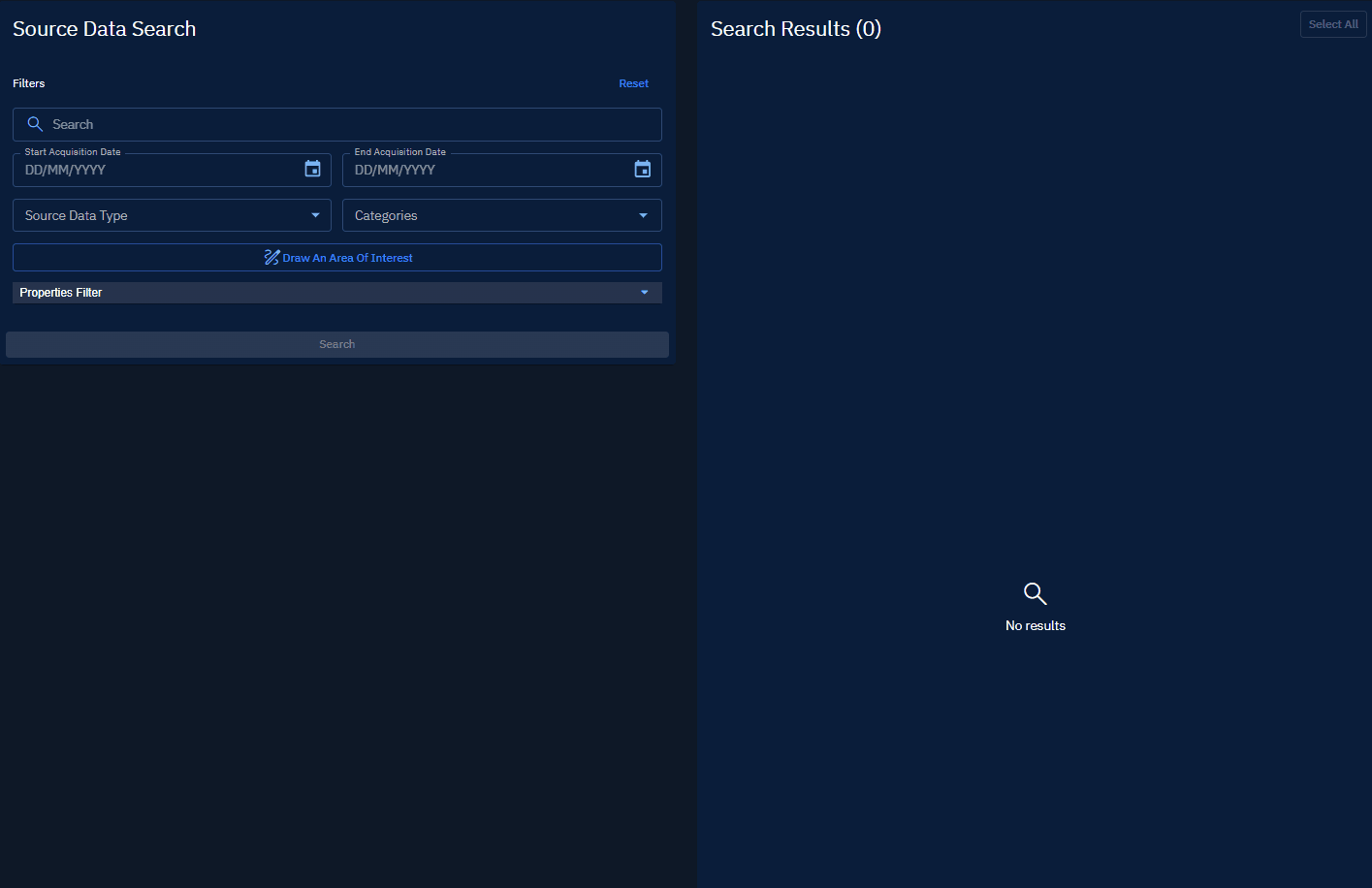Open the Start Acquisition Date calendar picker
This screenshot has height=888, width=1372.
(312, 169)
